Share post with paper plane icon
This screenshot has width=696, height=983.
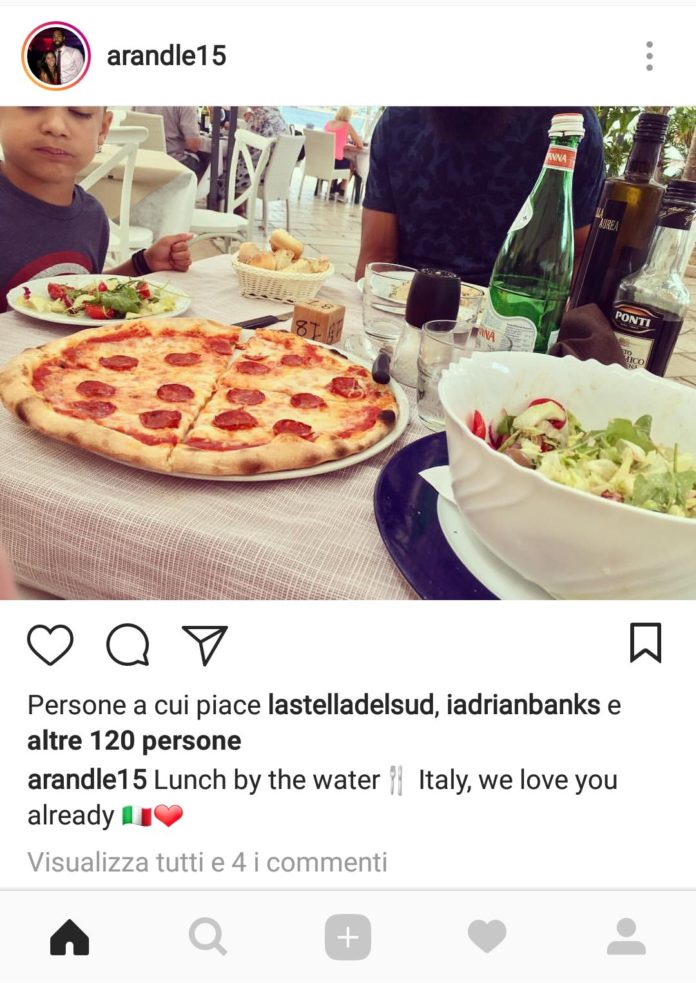(x=204, y=644)
